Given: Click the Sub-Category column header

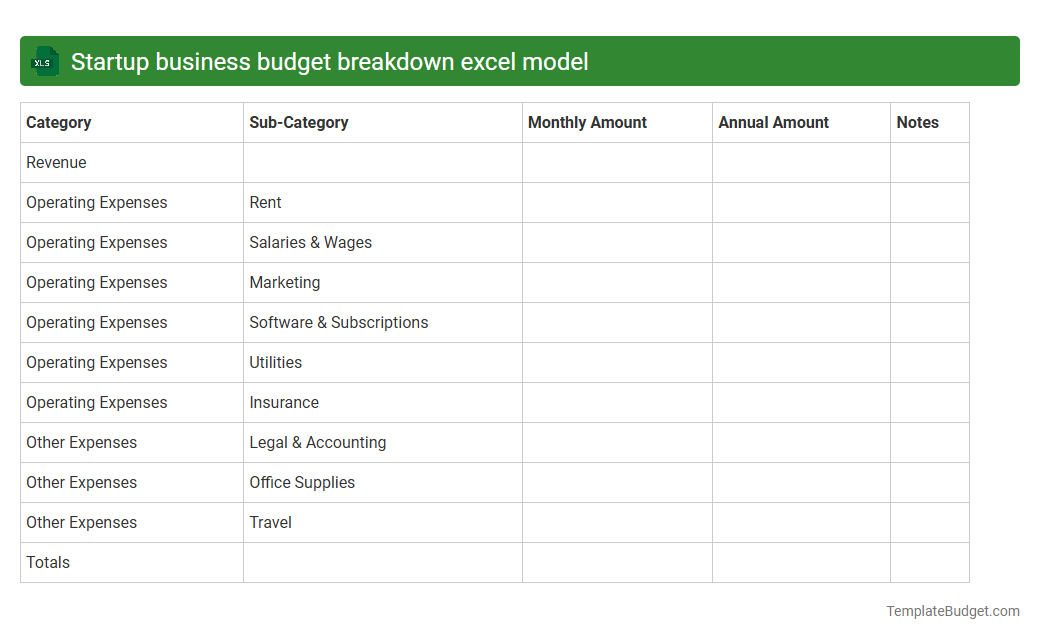Looking at the screenshot, I should point(298,122).
